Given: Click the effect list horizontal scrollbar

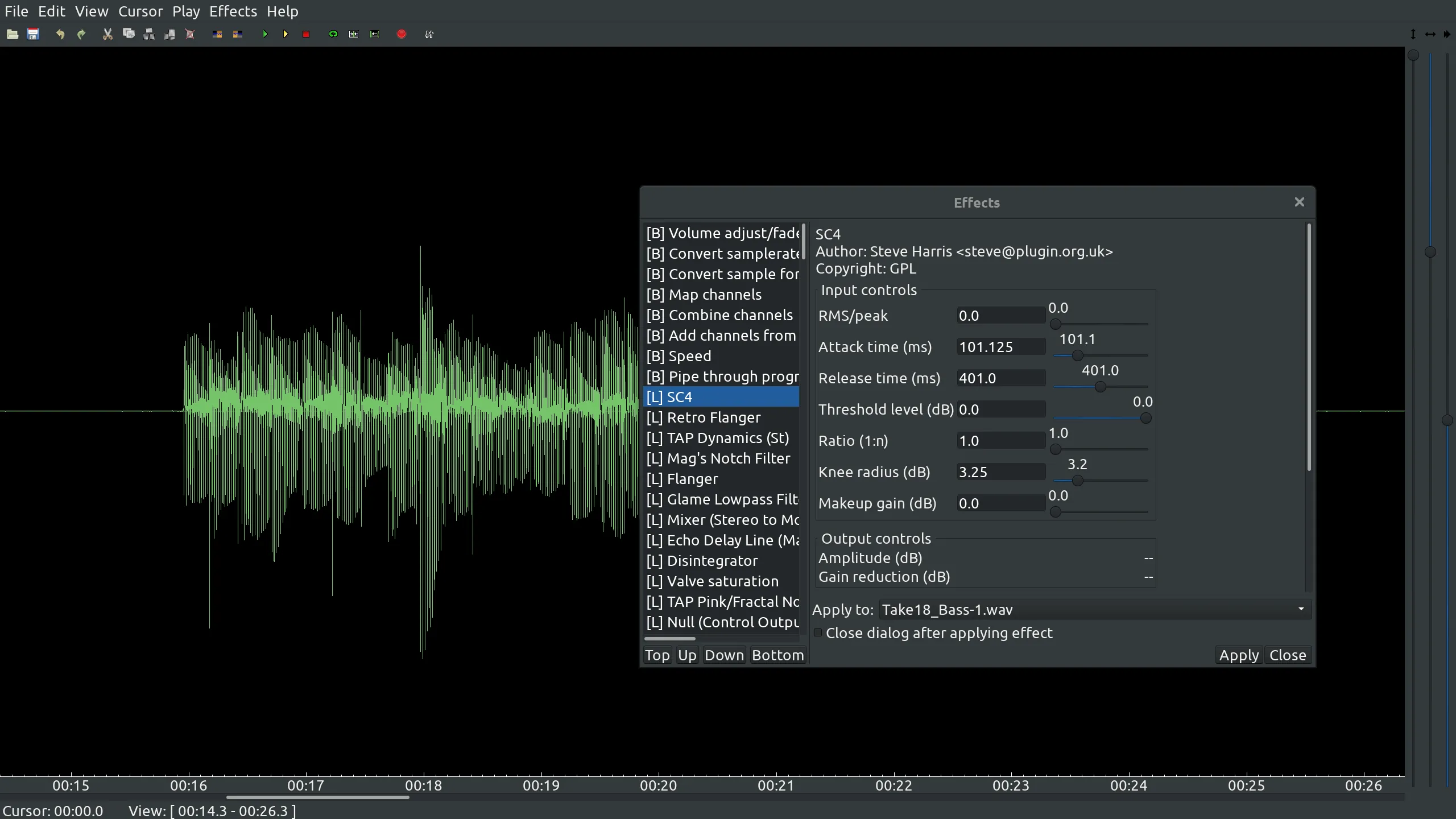Looking at the screenshot, I should click(669, 639).
